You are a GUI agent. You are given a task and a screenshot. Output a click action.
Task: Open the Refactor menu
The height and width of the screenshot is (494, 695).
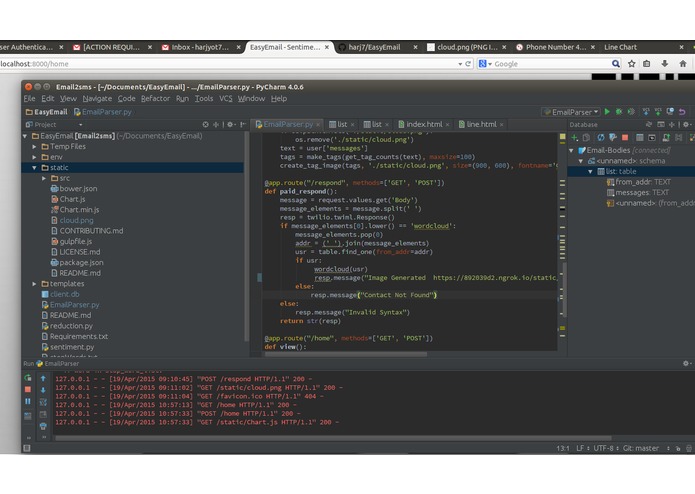pyautogui.click(x=155, y=98)
